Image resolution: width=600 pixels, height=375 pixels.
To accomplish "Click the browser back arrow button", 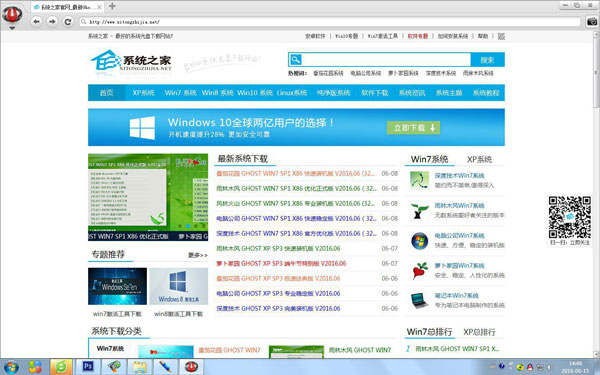I will (x=36, y=21).
